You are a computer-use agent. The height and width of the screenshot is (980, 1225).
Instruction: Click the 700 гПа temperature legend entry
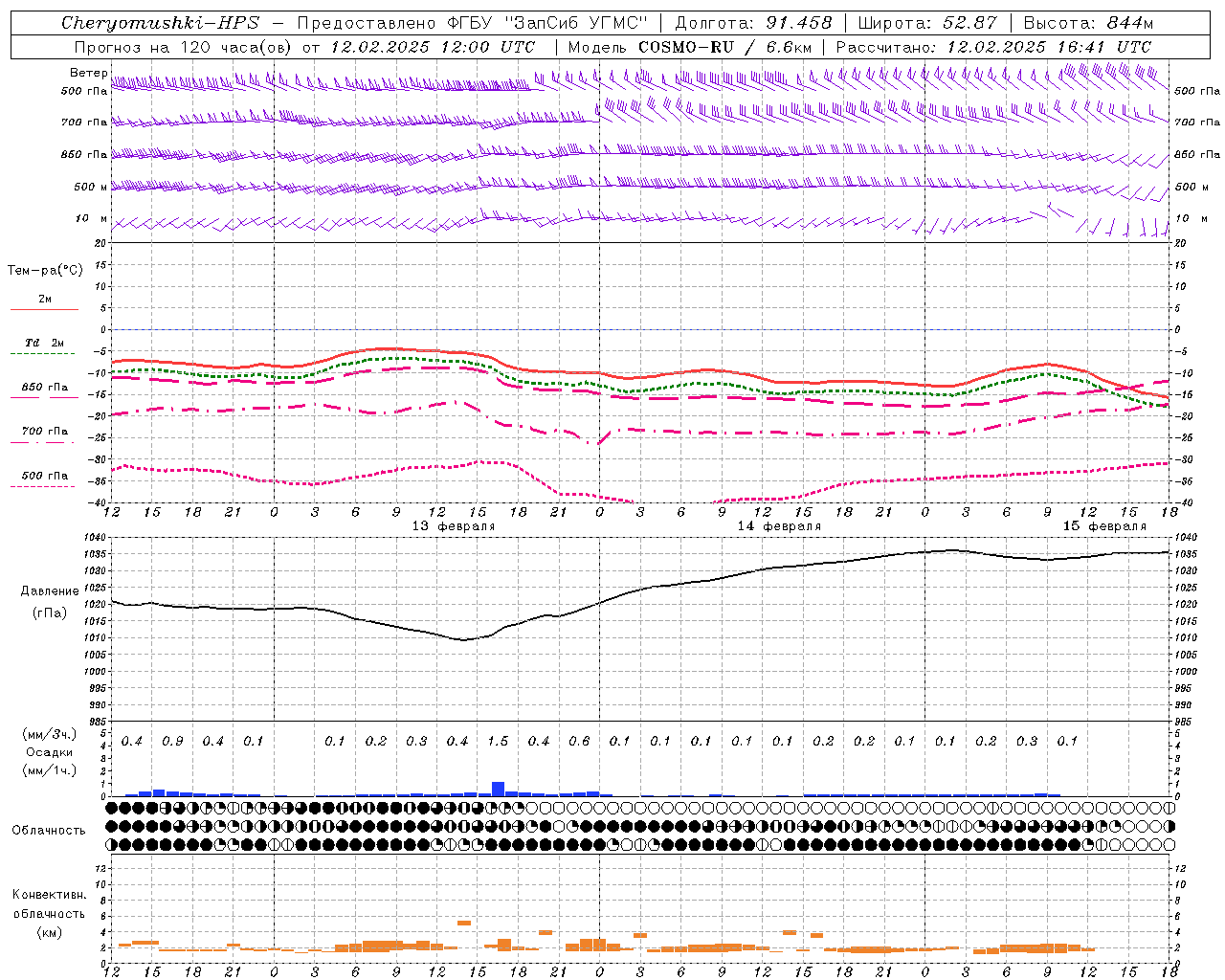coord(44,434)
